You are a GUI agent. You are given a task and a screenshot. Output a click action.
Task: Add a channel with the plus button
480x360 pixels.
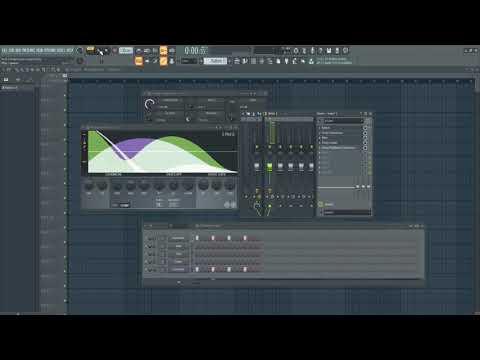point(179,282)
